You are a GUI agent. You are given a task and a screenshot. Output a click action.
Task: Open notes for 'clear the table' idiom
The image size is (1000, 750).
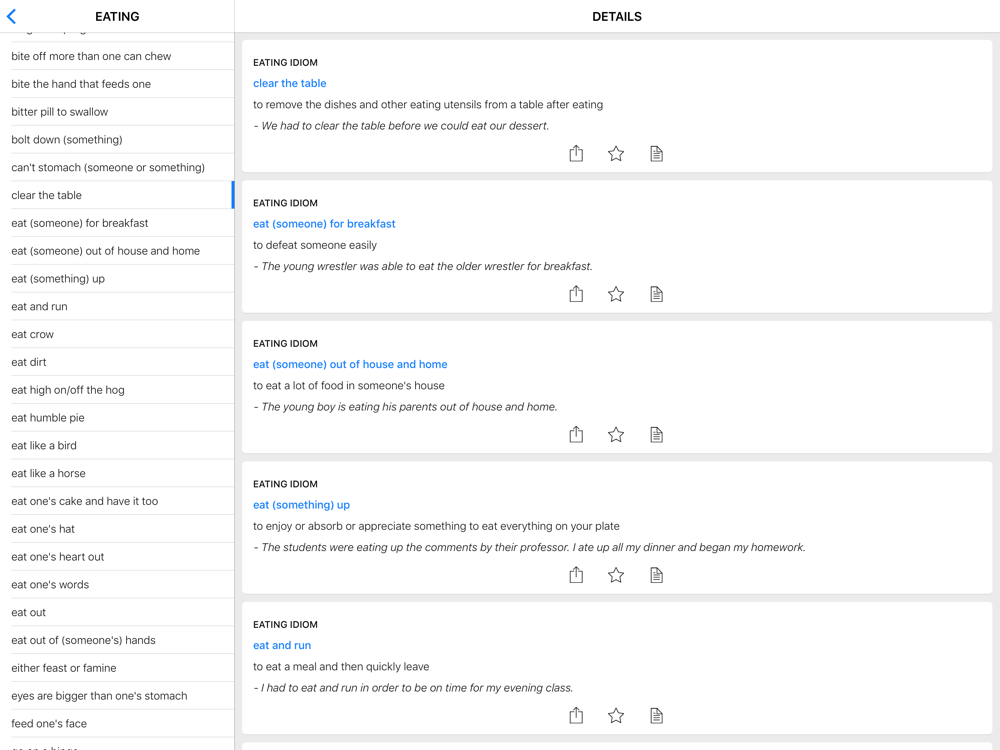656,153
